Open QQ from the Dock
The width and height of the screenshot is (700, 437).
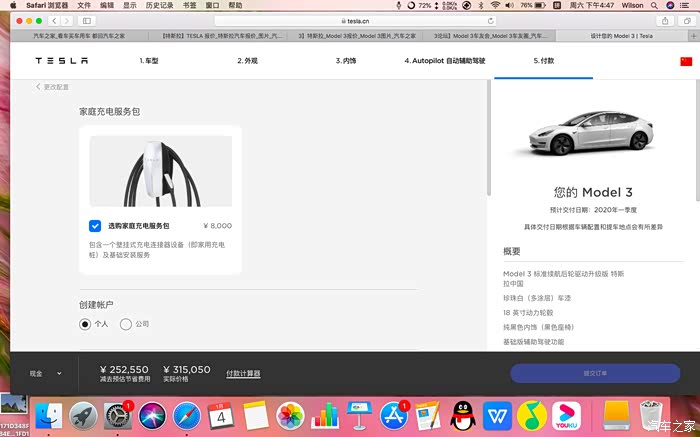tap(463, 413)
